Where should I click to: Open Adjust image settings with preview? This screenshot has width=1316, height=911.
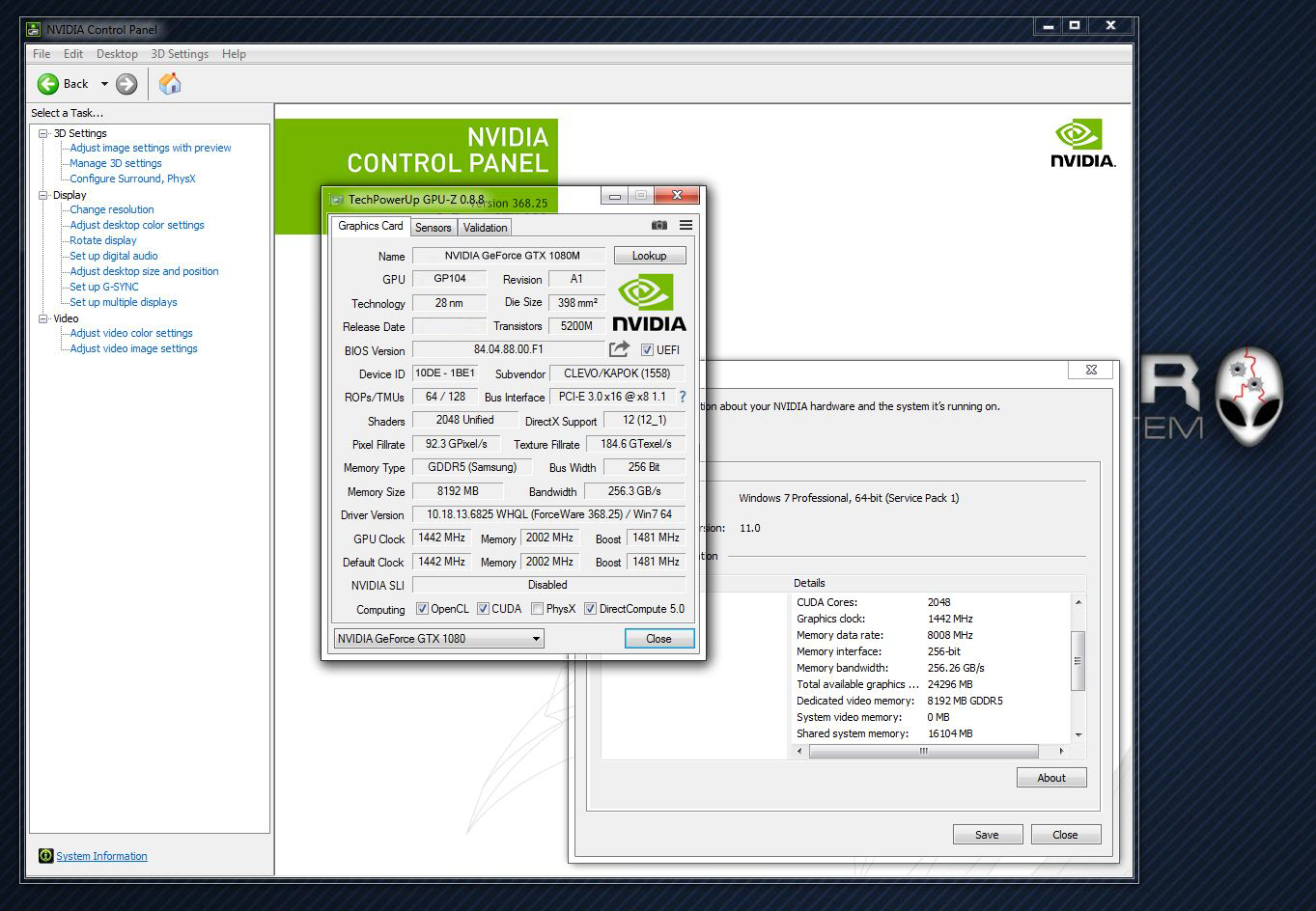[x=151, y=148]
